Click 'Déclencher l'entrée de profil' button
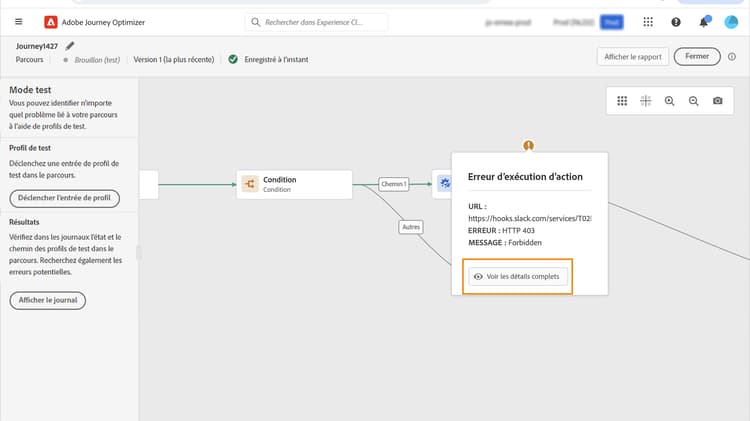This screenshot has height=421, width=750. (64, 198)
